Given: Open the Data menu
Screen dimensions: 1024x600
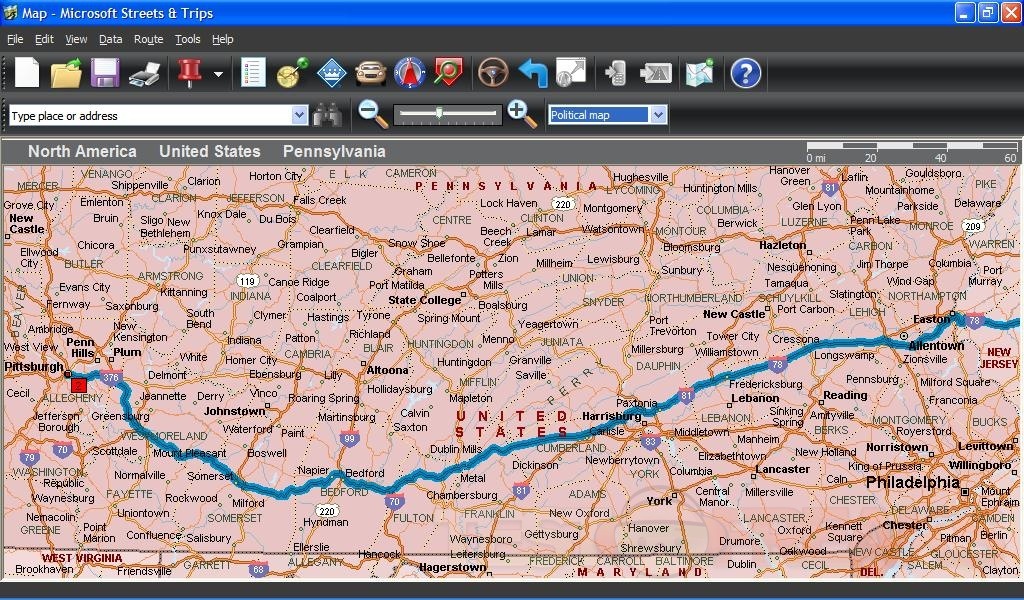Looking at the screenshot, I should coord(110,39).
